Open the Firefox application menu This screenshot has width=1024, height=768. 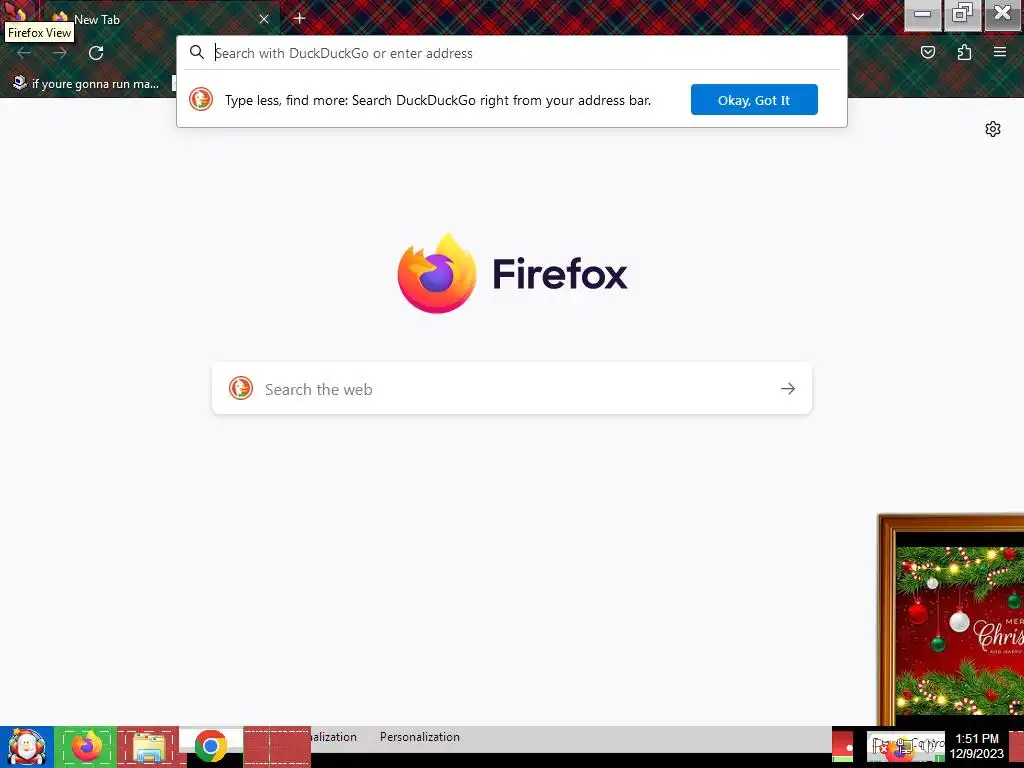pyautogui.click(x=1000, y=52)
